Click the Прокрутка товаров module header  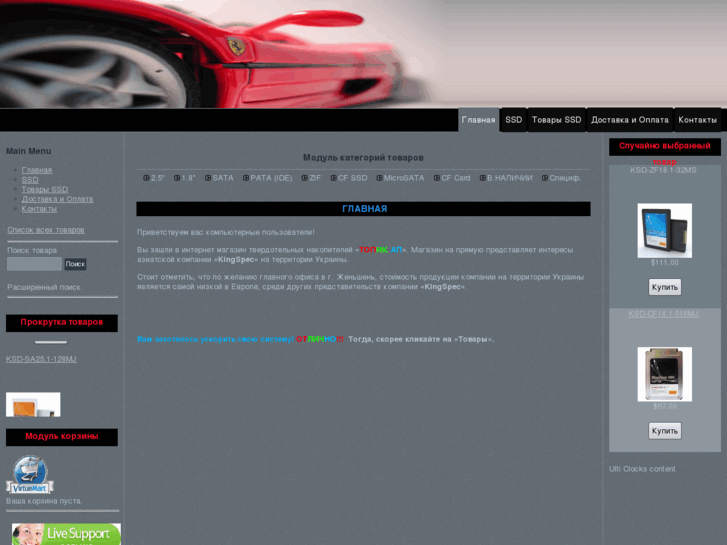[x=62, y=323]
